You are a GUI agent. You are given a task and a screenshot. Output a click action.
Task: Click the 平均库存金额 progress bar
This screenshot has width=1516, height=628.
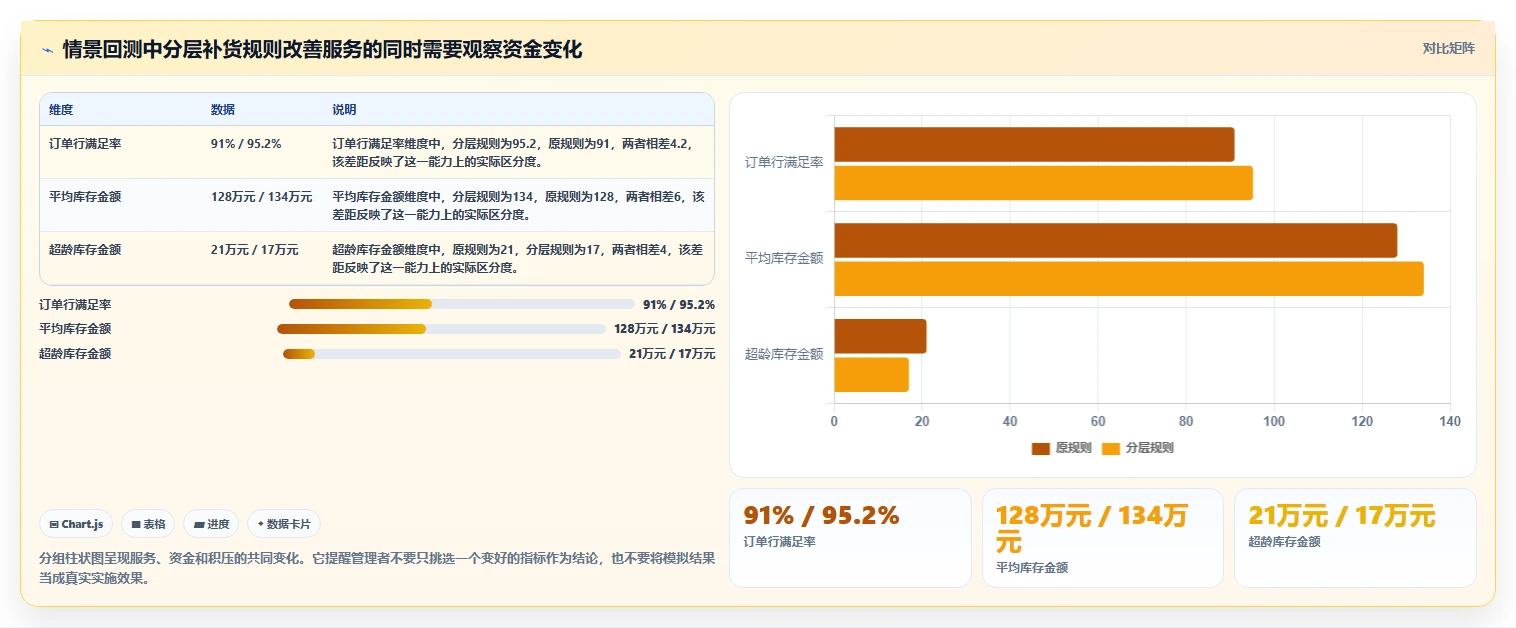click(441, 329)
